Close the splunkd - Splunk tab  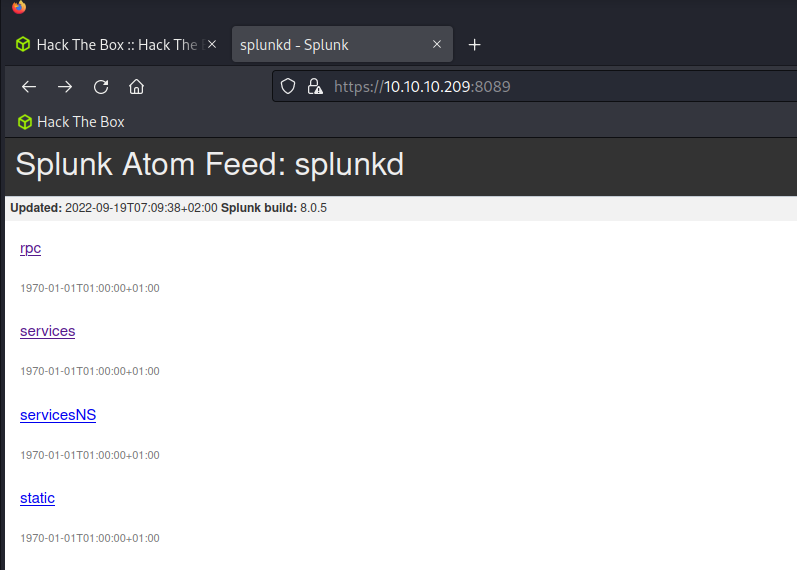(437, 44)
